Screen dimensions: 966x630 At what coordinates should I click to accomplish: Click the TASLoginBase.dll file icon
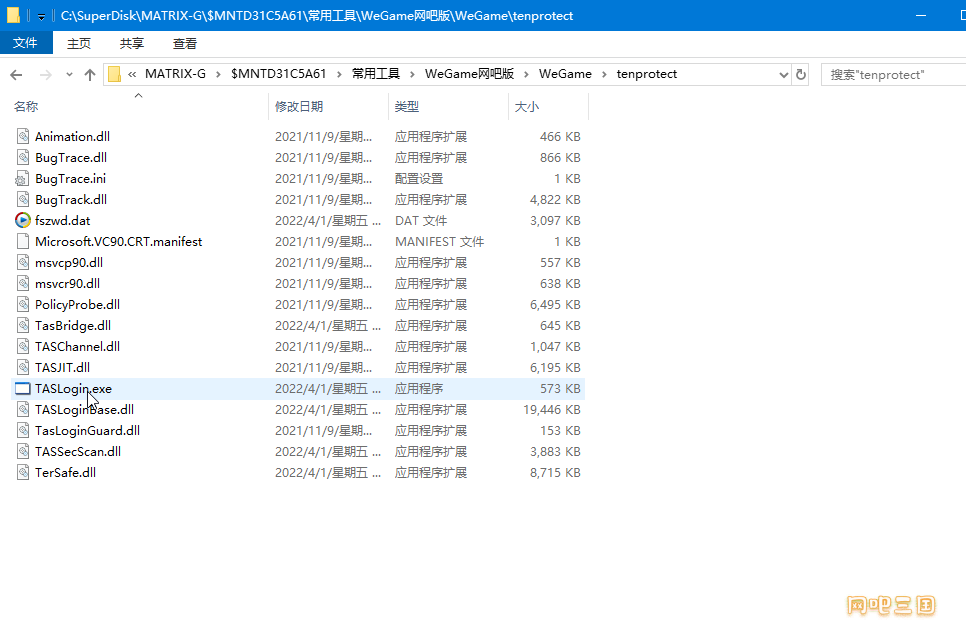point(23,410)
